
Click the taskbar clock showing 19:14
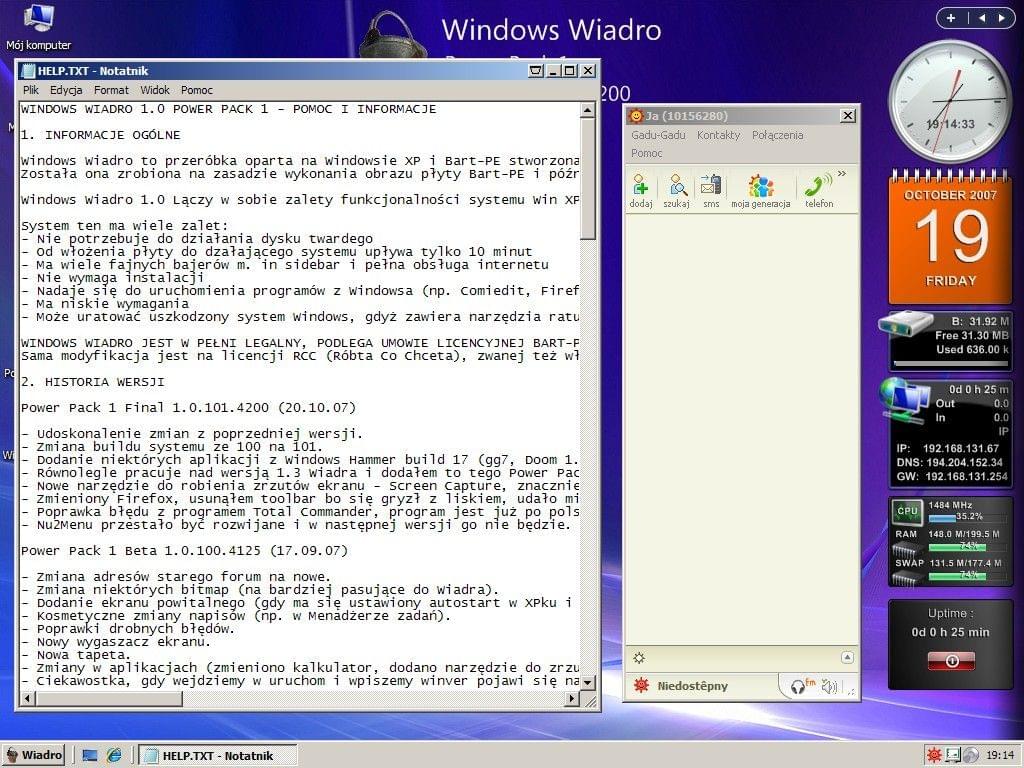click(x=1000, y=755)
